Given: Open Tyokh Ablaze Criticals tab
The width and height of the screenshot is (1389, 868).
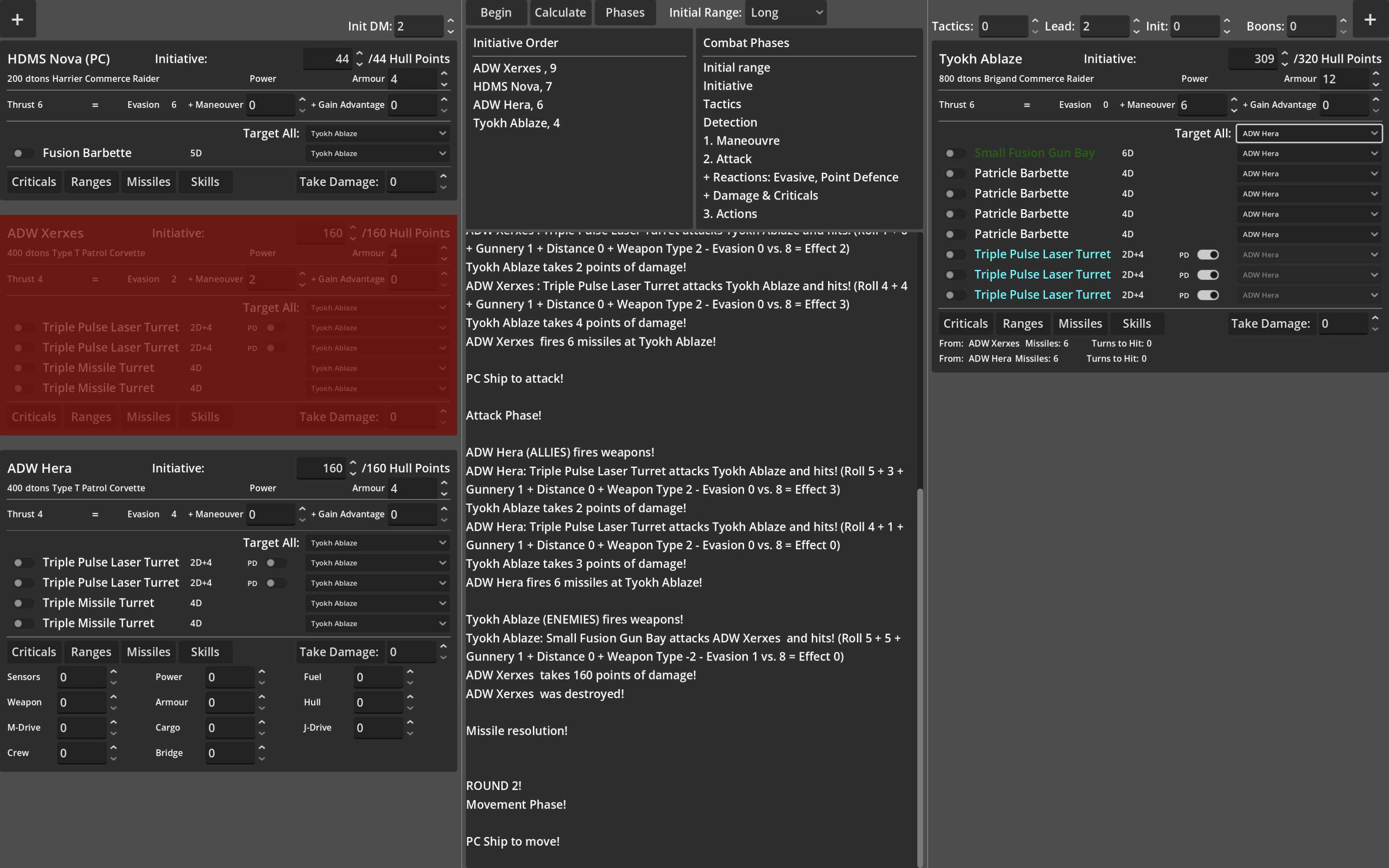Looking at the screenshot, I should pos(965,324).
